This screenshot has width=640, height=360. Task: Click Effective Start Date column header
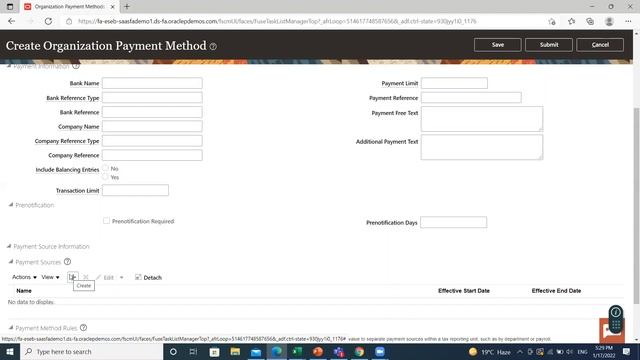tap(464, 291)
